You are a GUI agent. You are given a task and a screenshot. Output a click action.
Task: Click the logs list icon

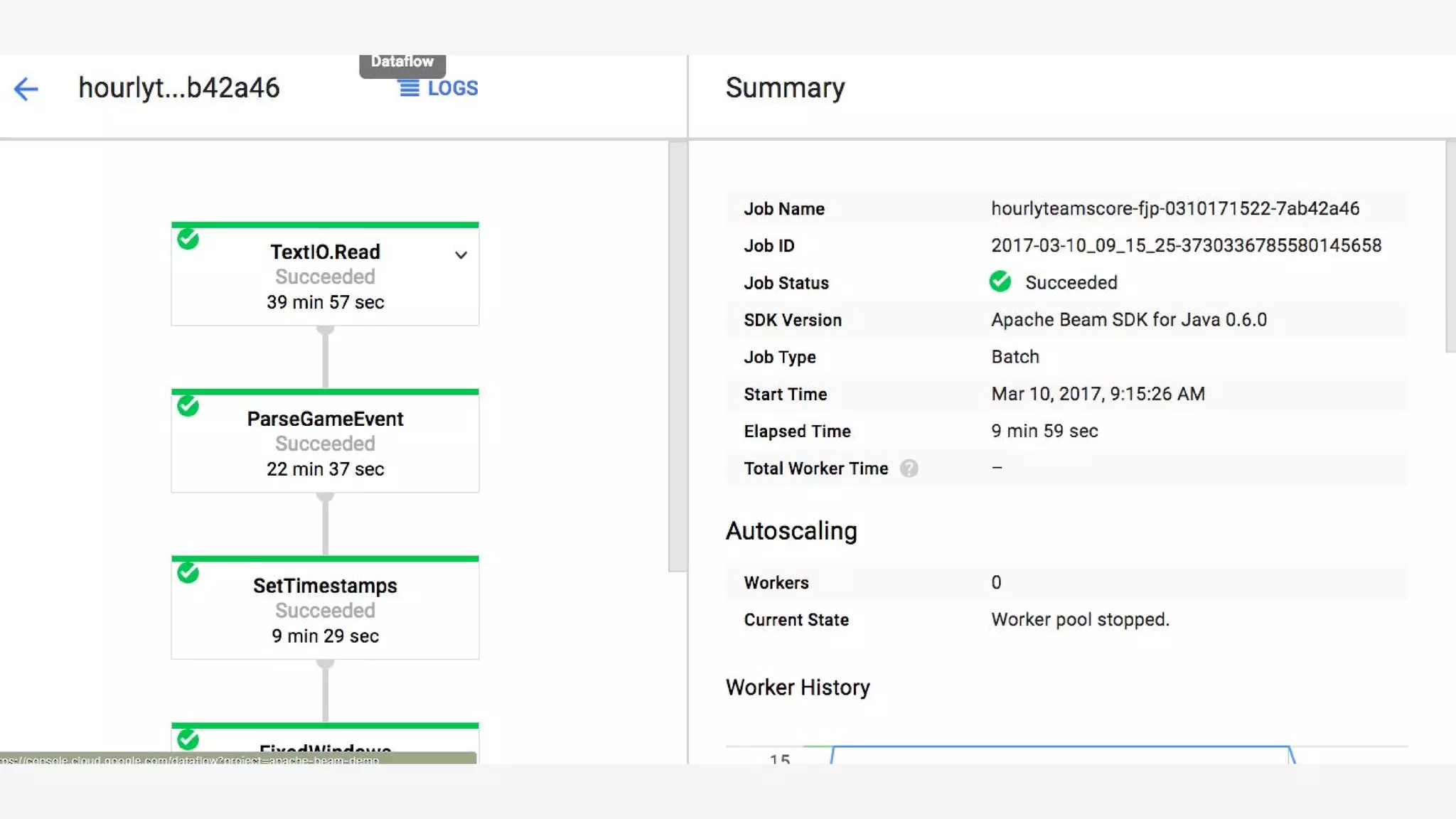409,88
